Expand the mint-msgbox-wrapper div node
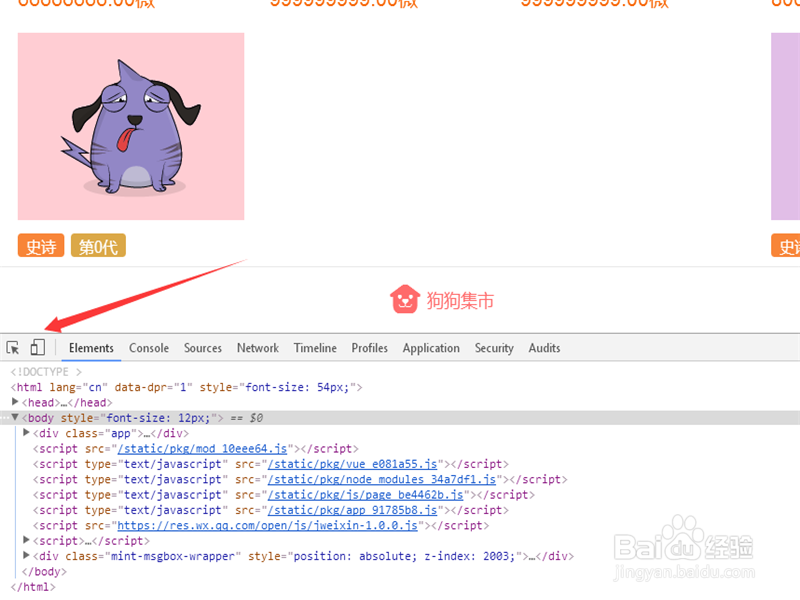 pos(26,555)
